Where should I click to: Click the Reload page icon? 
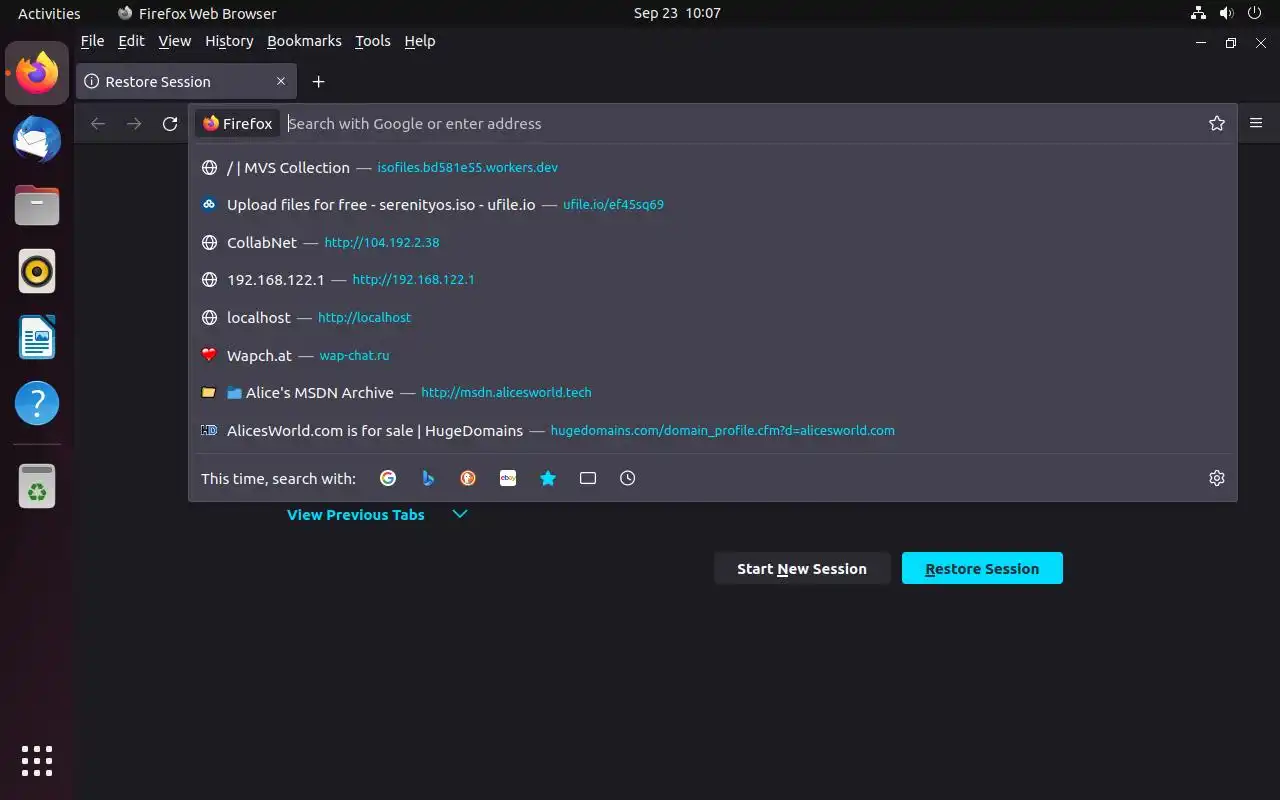[x=170, y=123]
